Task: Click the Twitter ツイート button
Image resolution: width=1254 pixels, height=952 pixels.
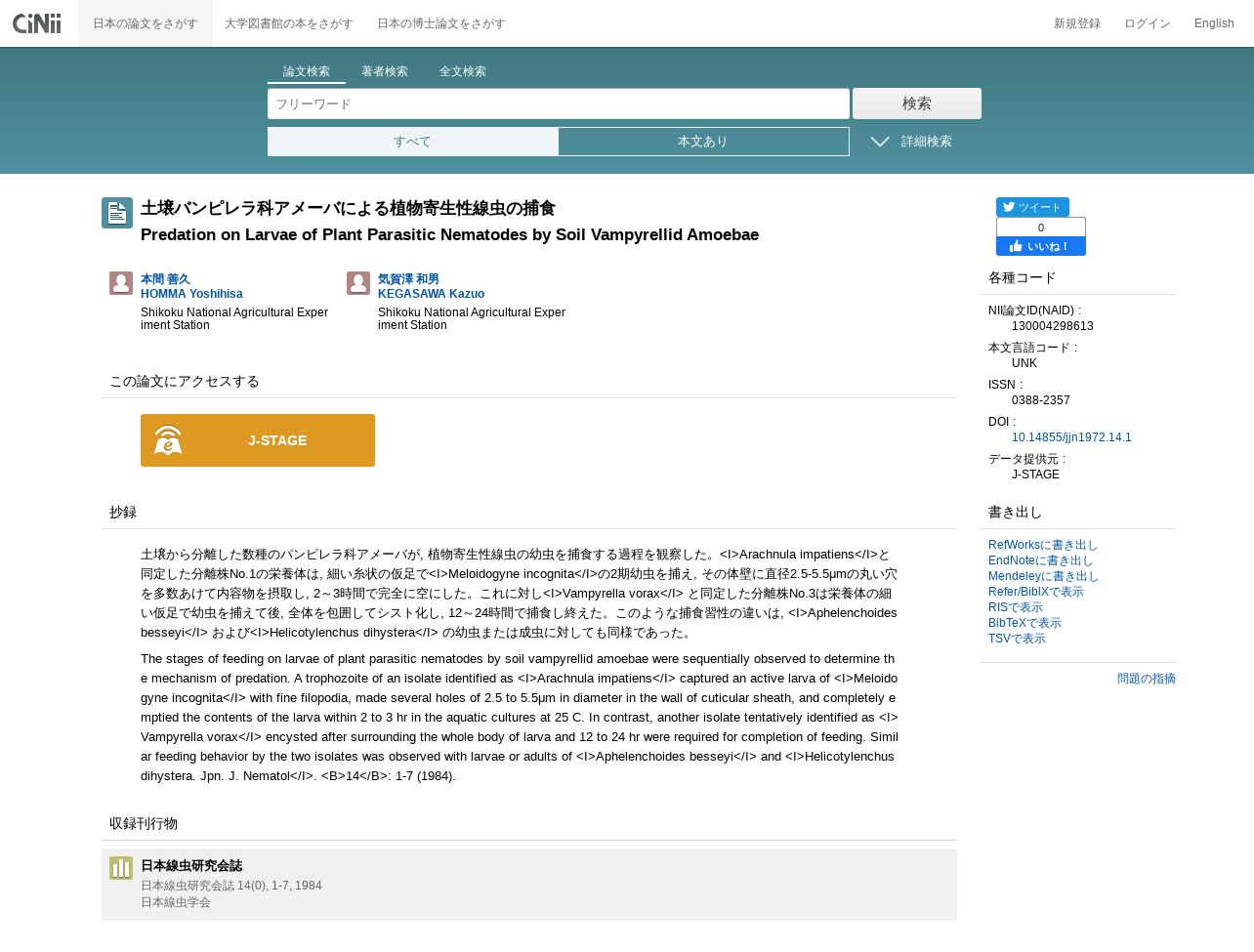Action: 1032,207
